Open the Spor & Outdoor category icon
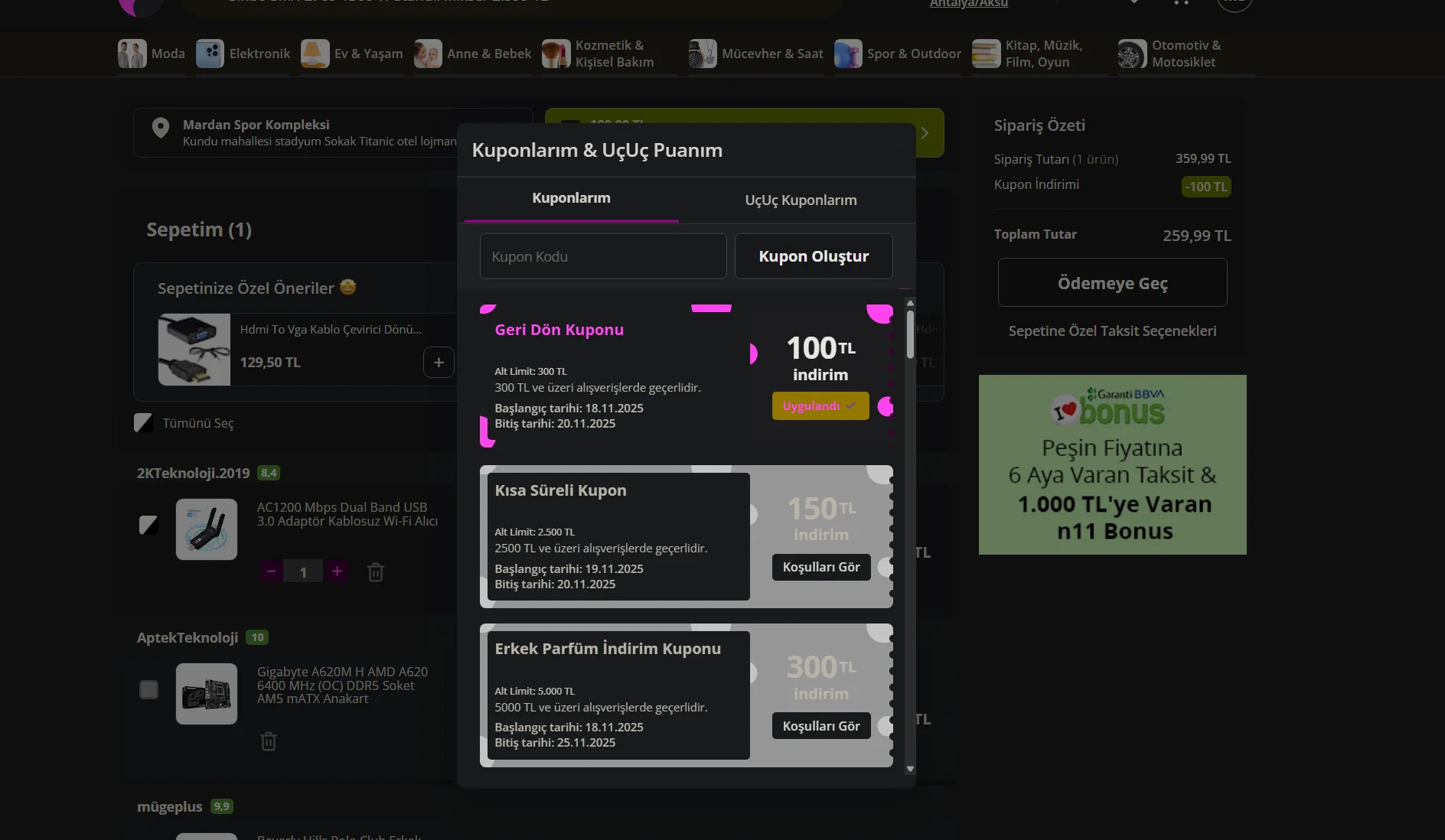Image resolution: width=1445 pixels, height=840 pixels. pos(848,54)
